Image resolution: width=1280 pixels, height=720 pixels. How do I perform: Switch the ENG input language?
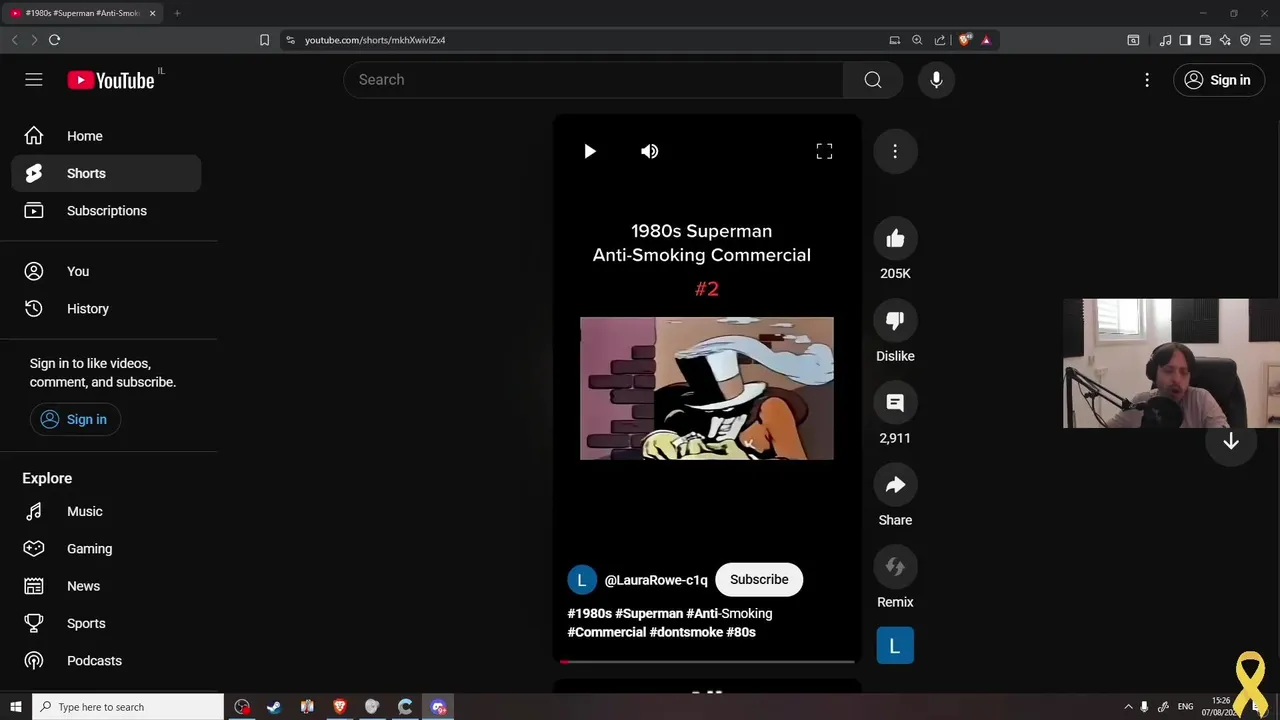1186,707
